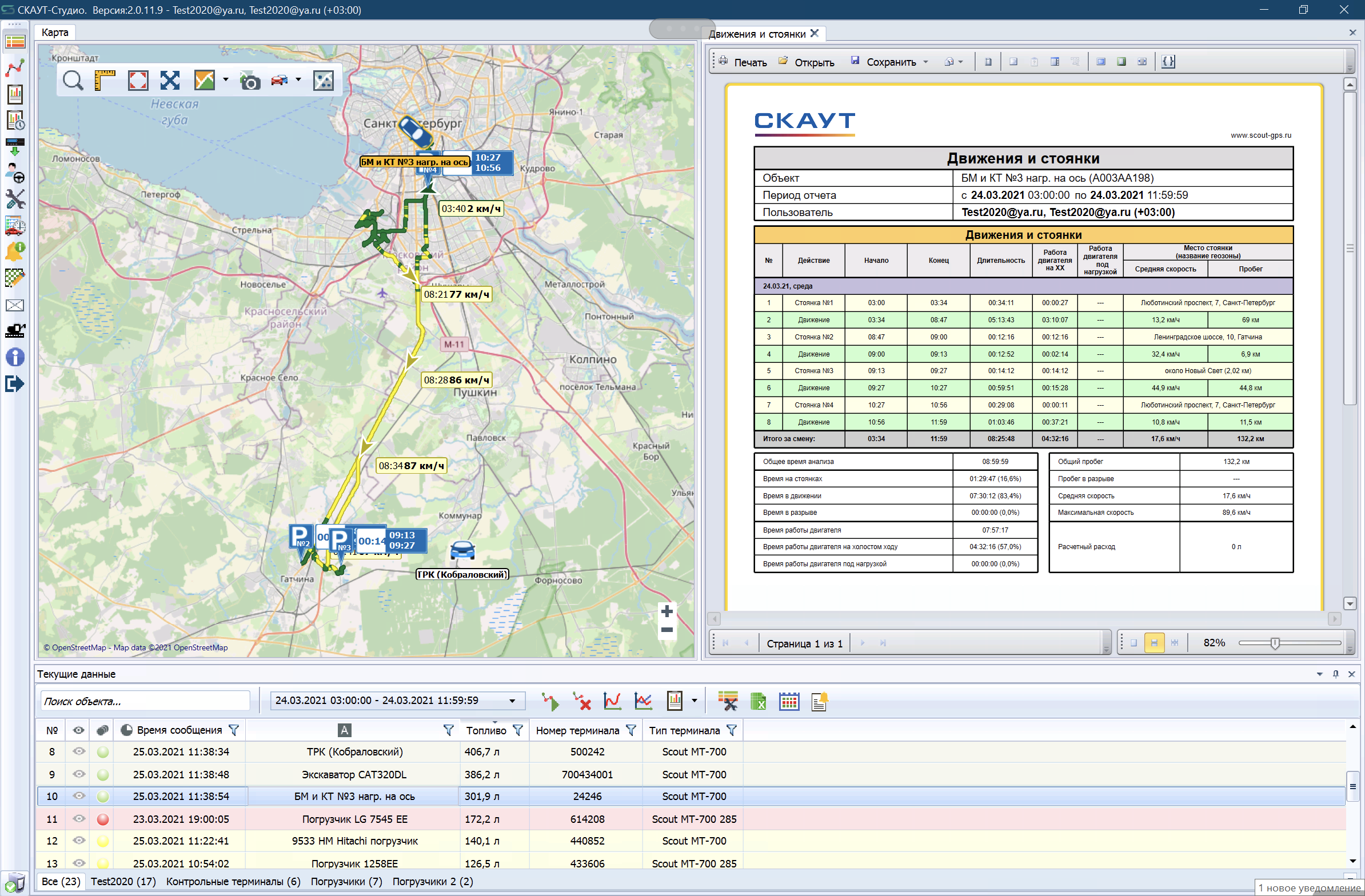The width and height of the screenshot is (1365, 896).
Task: Toggle visibility eye for 9533 HM Hitachi row
Action: coord(79,841)
